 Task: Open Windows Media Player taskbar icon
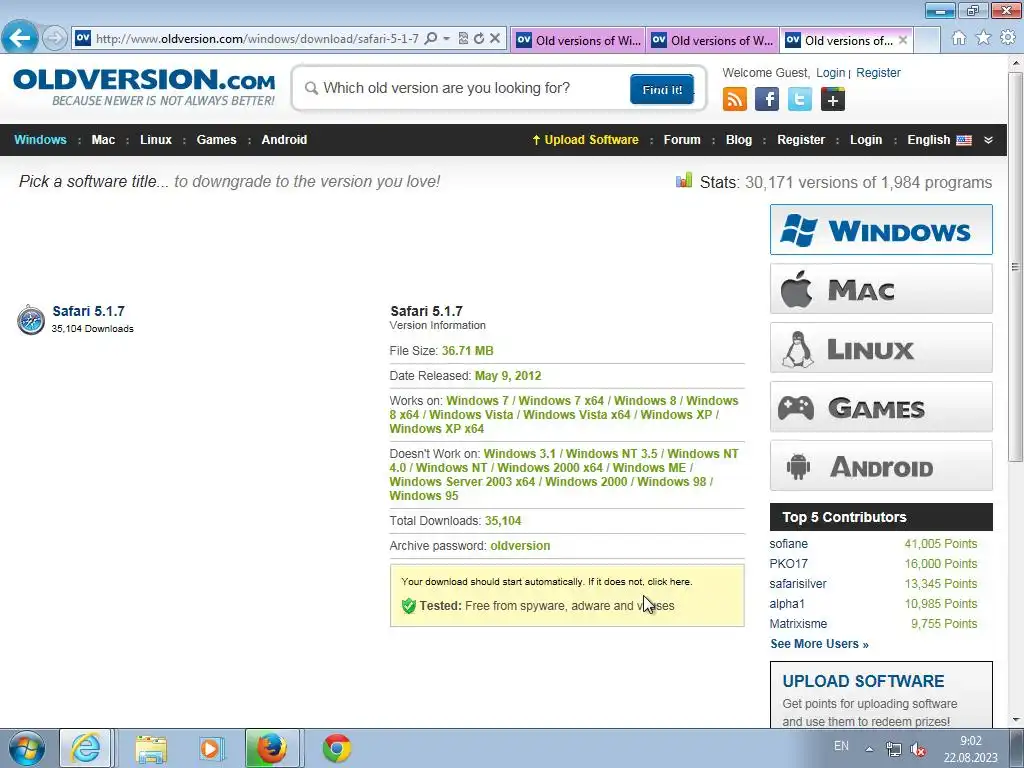point(211,748)
